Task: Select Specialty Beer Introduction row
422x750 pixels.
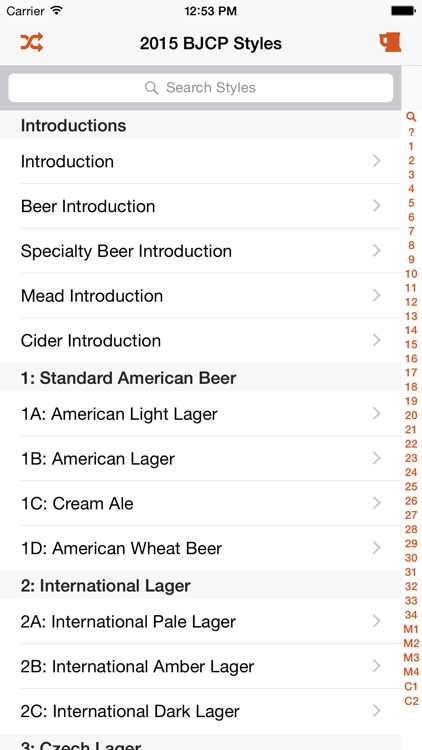Action: tap(200, 251)
